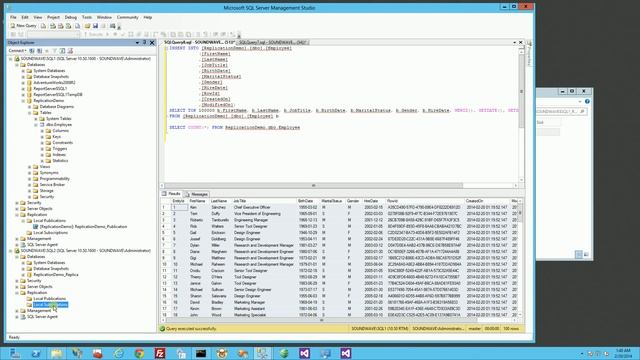
Task: Click the Disconnect icon in Object Explorer
Action: tap(40, 51)
